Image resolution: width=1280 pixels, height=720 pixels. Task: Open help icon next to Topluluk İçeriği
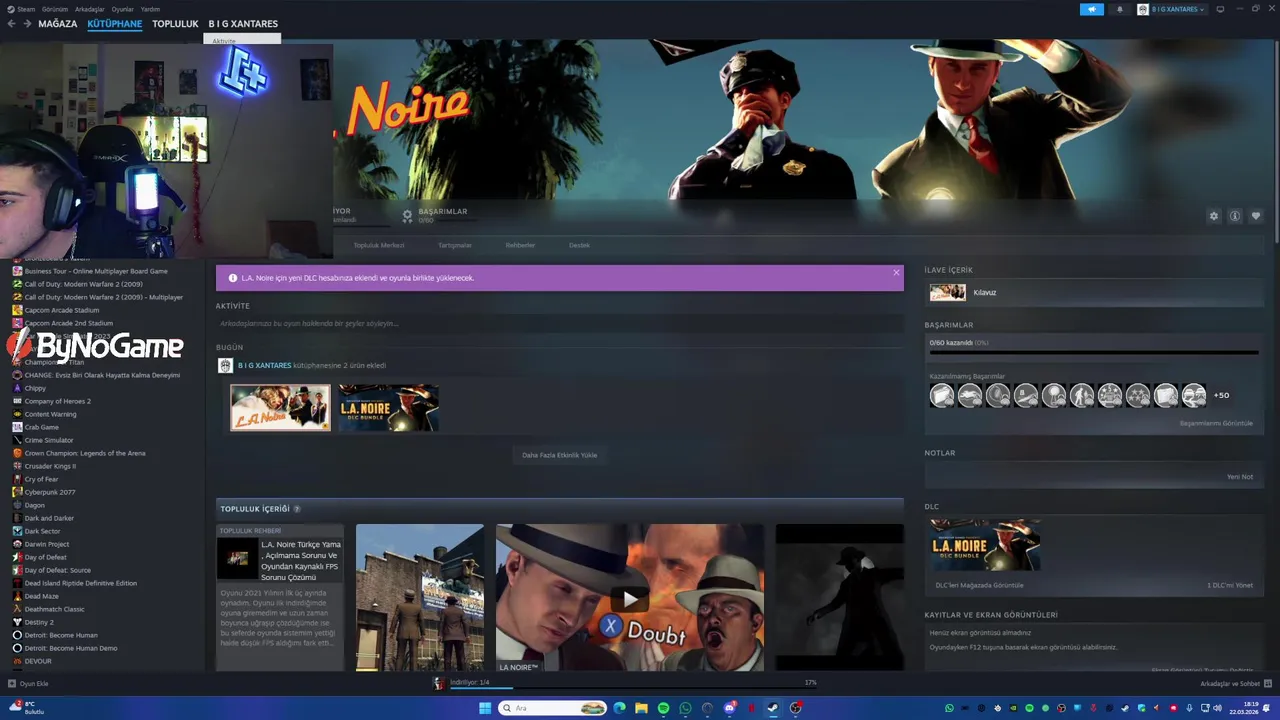297,509
